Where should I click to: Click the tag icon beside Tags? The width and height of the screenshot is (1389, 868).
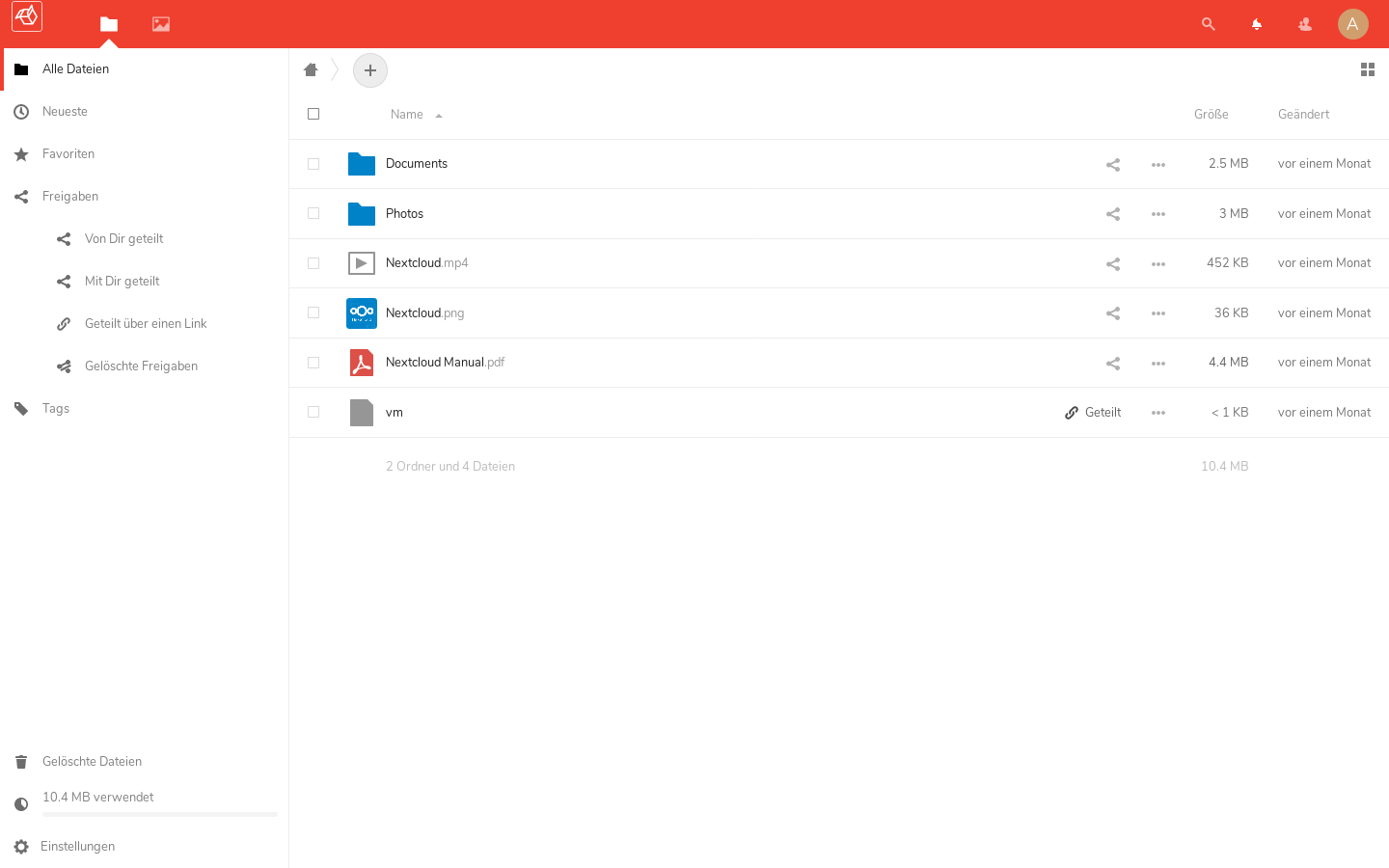[x=21, y=409]
